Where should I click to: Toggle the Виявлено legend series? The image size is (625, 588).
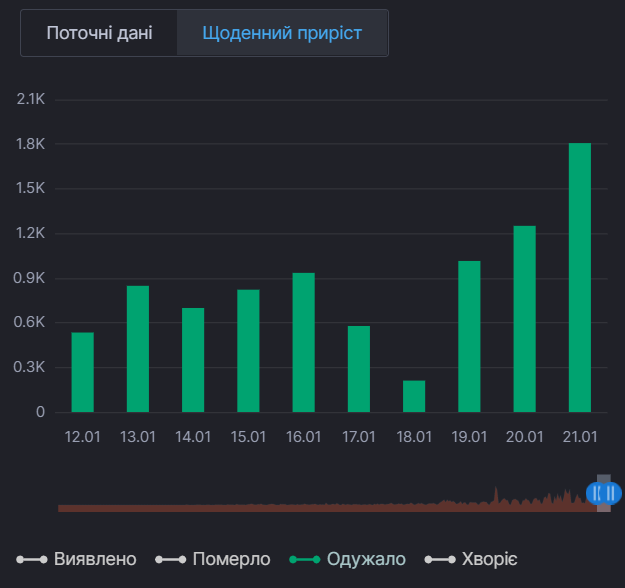pyautogui.click(x=95, y=559)
